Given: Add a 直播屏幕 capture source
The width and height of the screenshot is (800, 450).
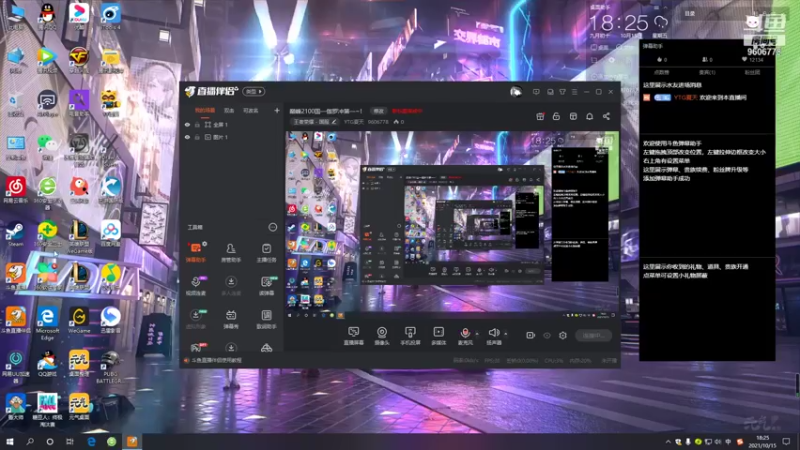Looking at the screenshot, I should coord(353,336).
